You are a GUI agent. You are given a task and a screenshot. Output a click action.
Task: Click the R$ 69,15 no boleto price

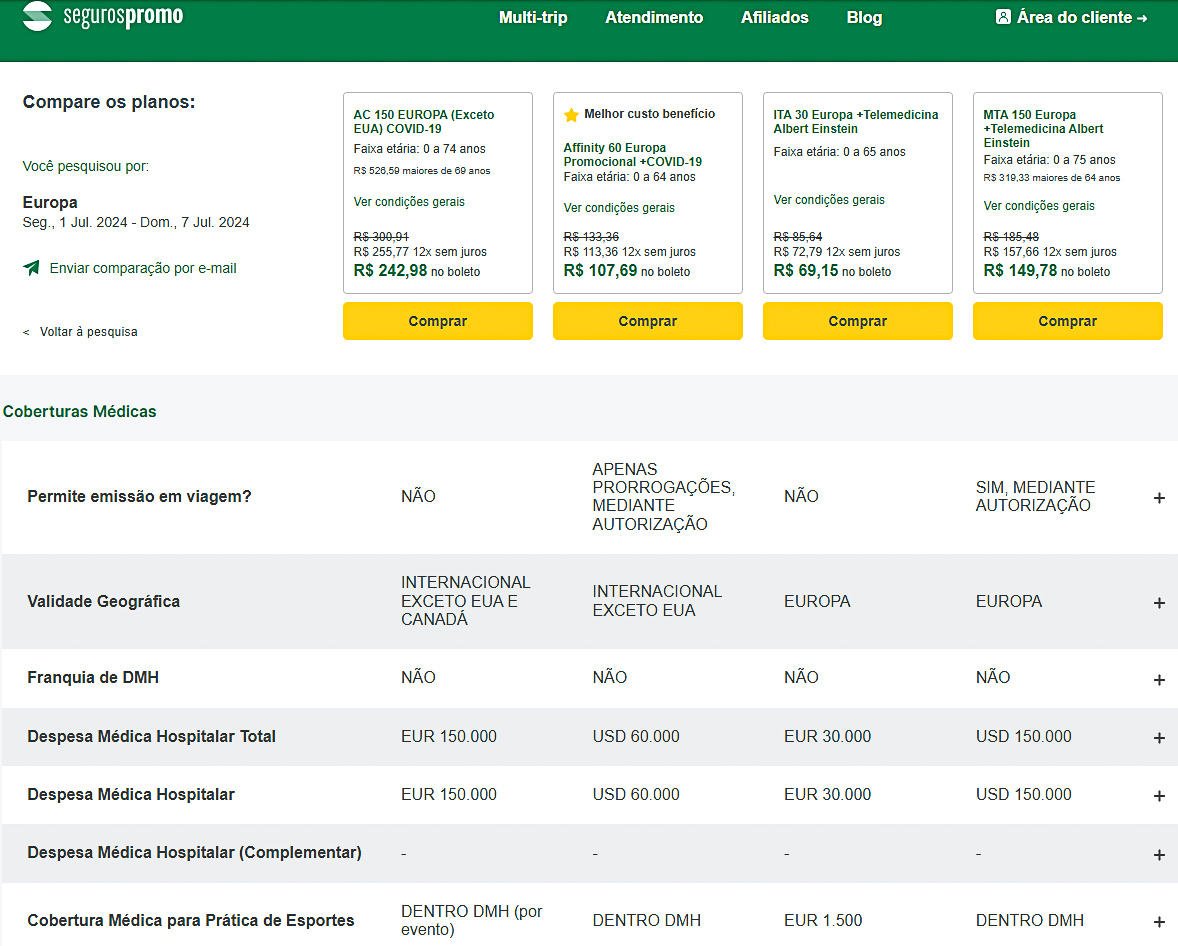[832, 271]
